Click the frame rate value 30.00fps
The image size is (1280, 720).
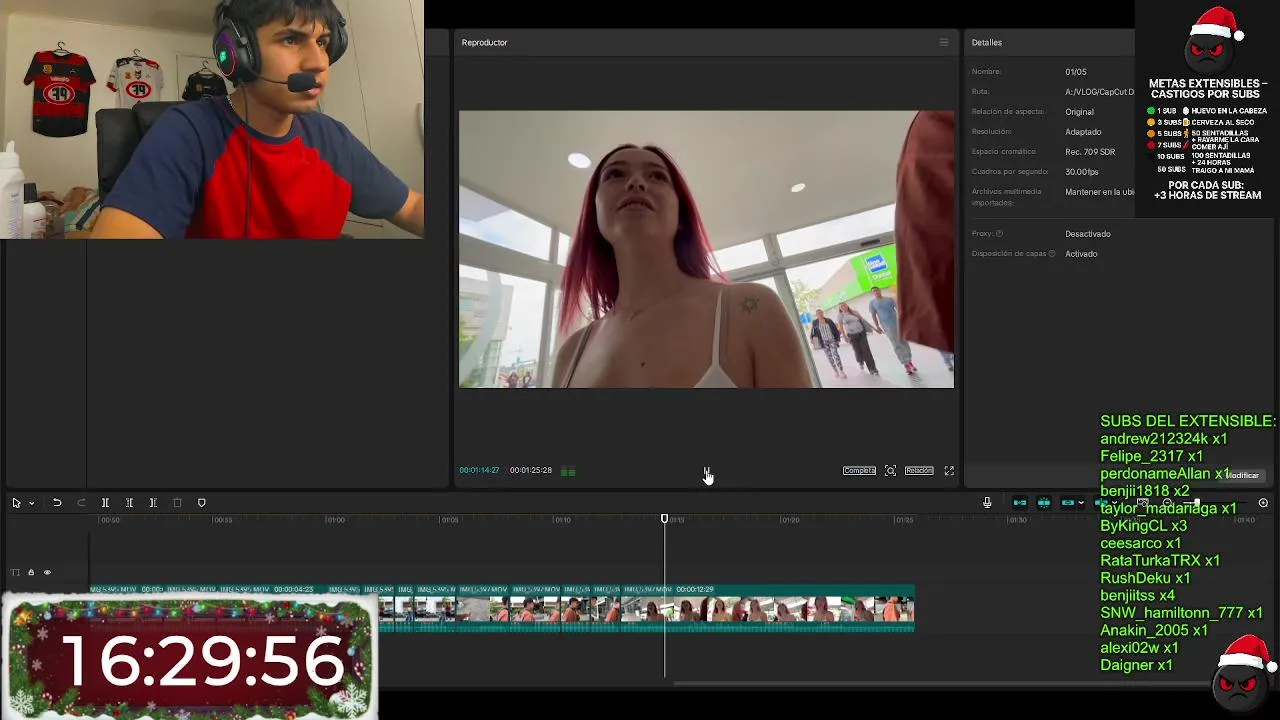pyautogui.click(x=1082, y=172)
